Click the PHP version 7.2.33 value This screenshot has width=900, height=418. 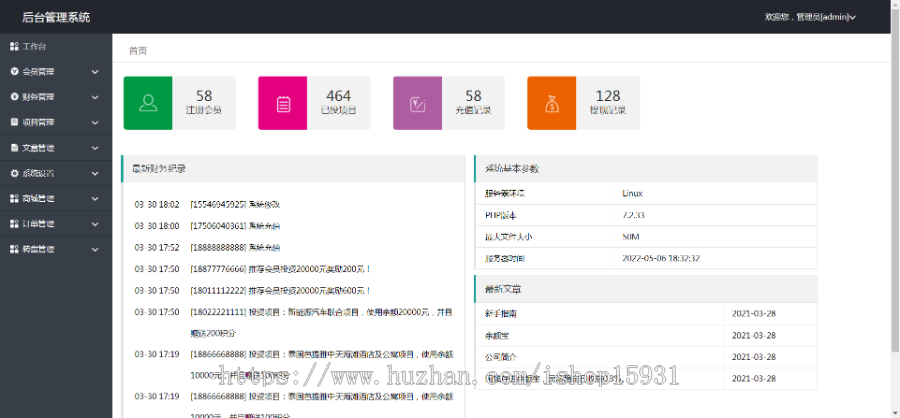coord(633,215)
